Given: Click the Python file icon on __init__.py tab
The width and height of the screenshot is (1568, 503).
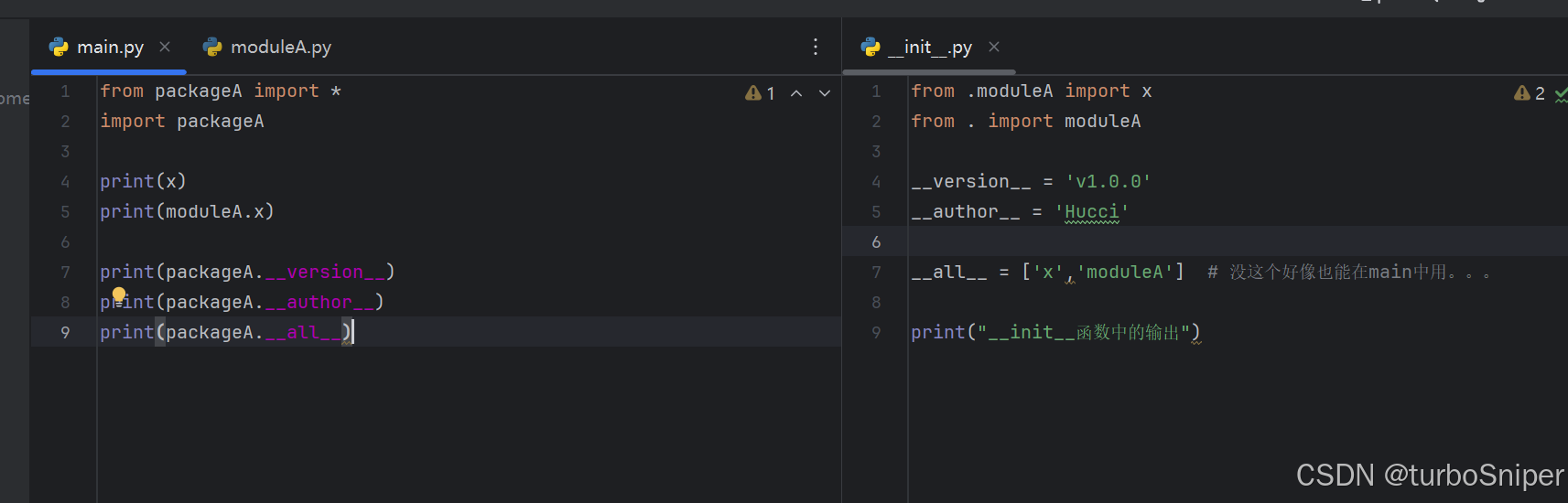Looking at the screenshot, I should 871,47.
